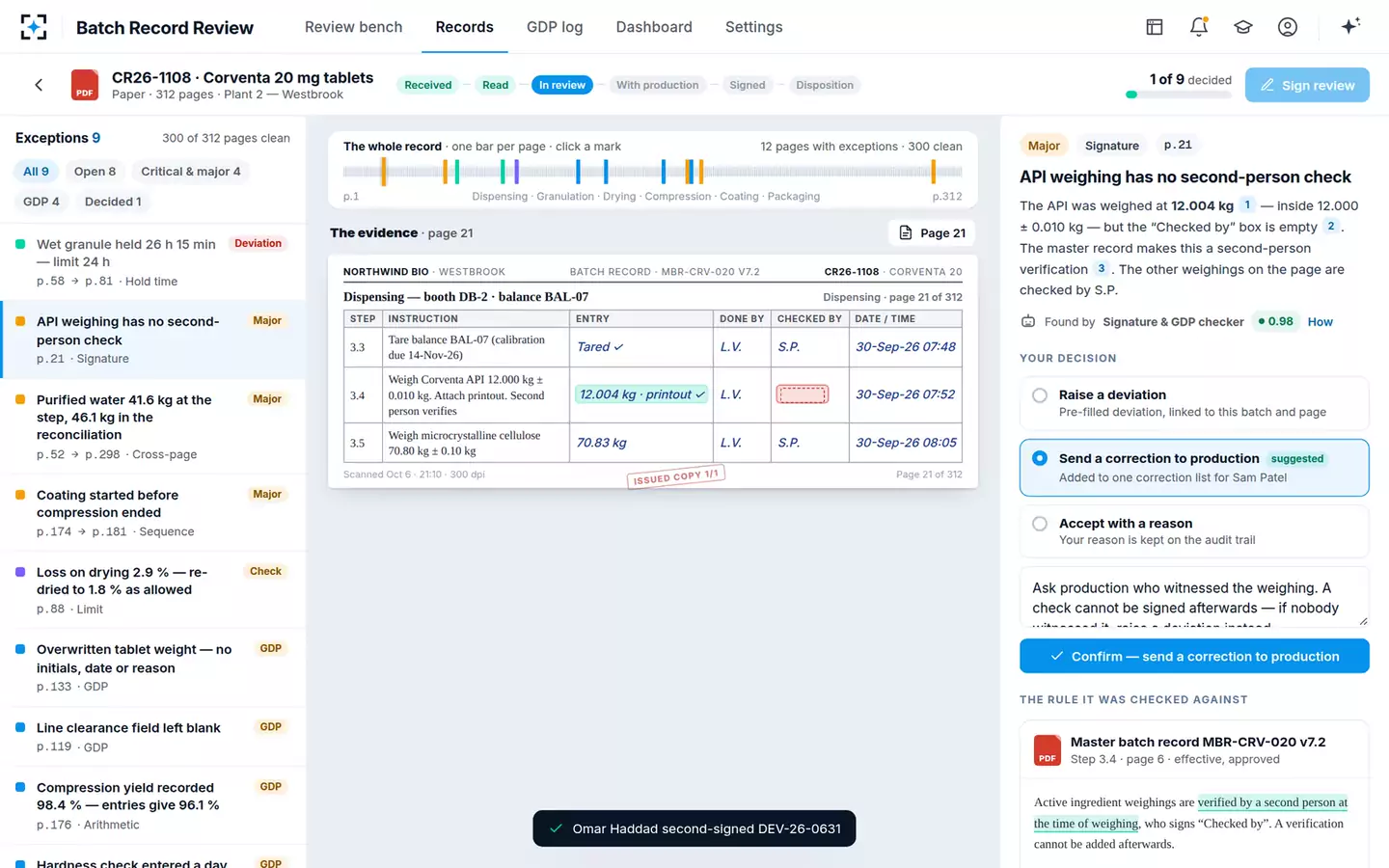
Task: Filter exceptions by Open 8
Action: [x=95, y=172]
